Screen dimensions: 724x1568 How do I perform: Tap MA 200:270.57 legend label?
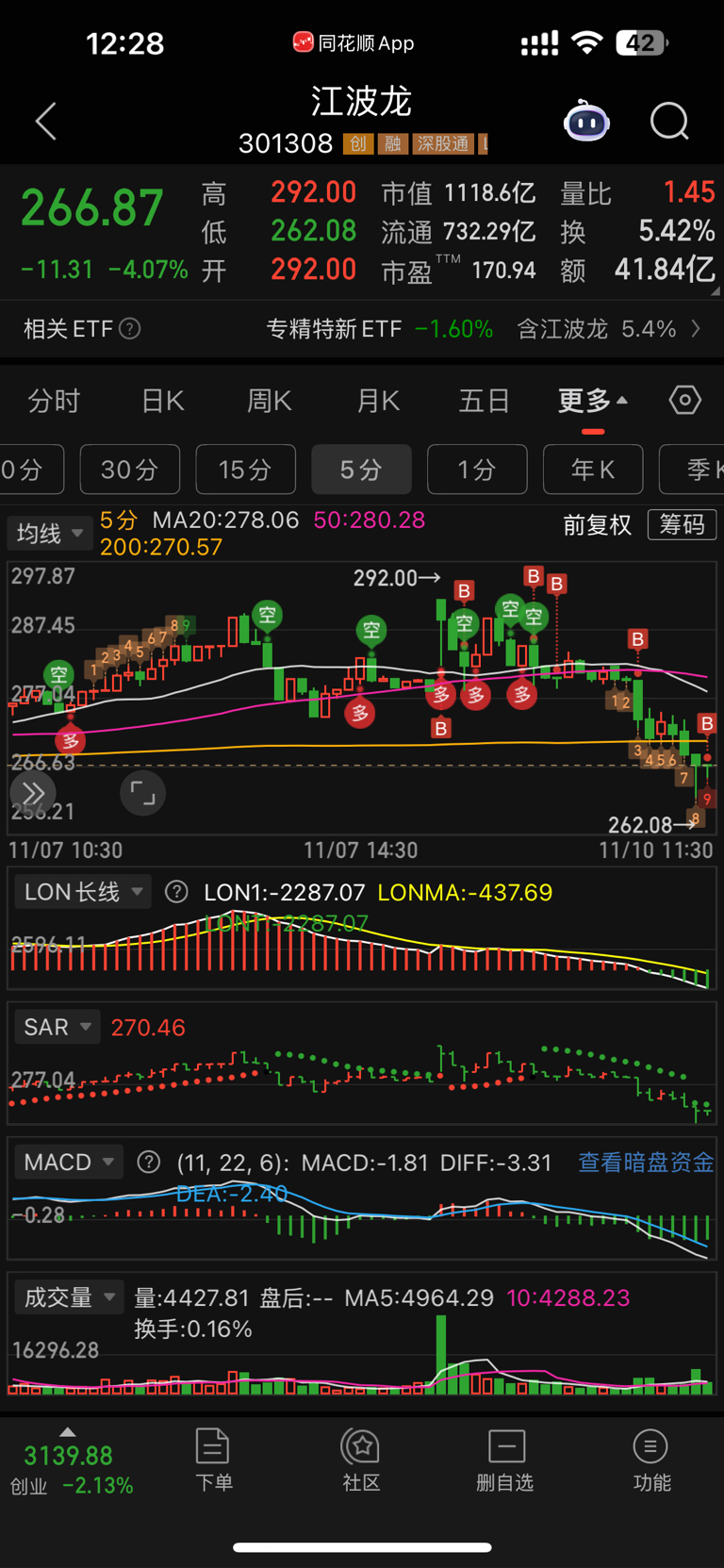point(161,547)
